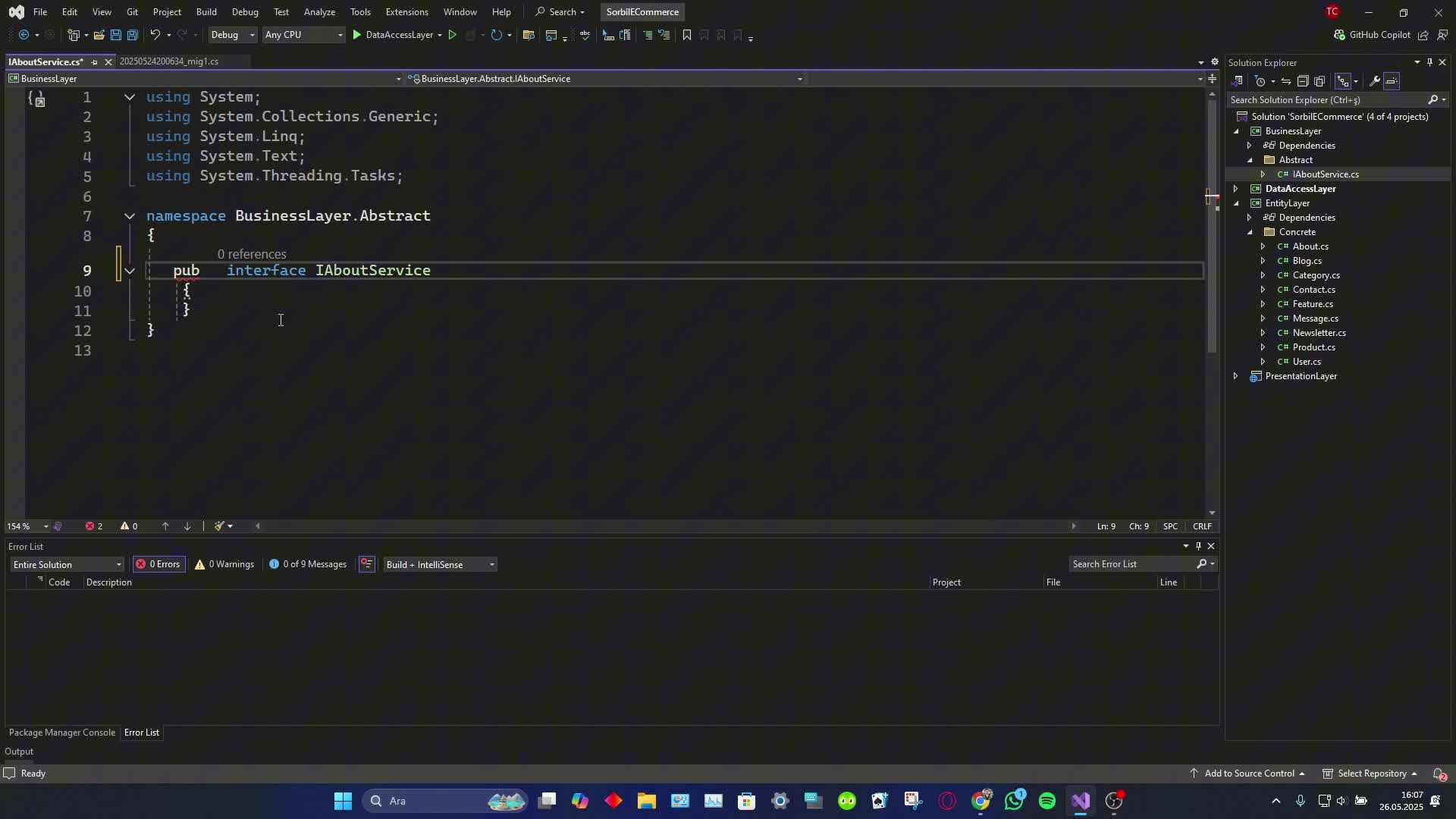Click Start Without Debugging outline play icon

pos(453,35)
